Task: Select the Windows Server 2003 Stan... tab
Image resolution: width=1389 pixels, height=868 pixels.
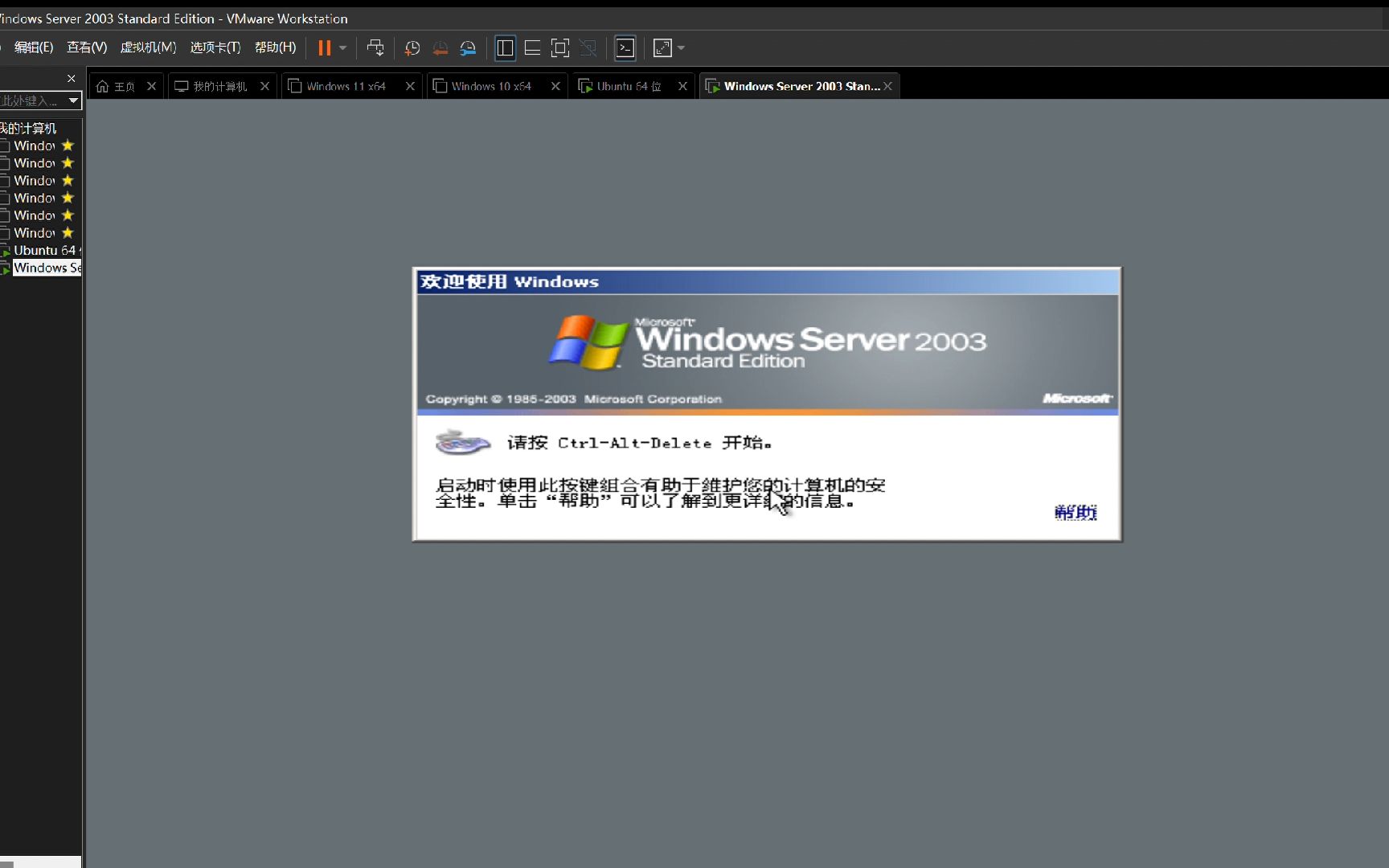Action: [x=793, y=86]
